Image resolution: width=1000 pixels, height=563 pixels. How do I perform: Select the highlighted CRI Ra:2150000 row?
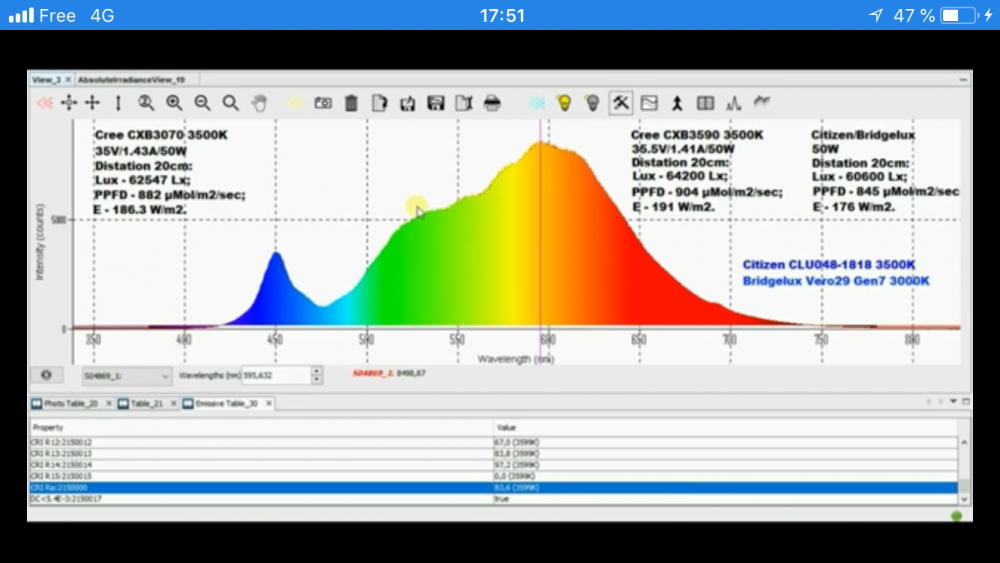pos(494,488)
